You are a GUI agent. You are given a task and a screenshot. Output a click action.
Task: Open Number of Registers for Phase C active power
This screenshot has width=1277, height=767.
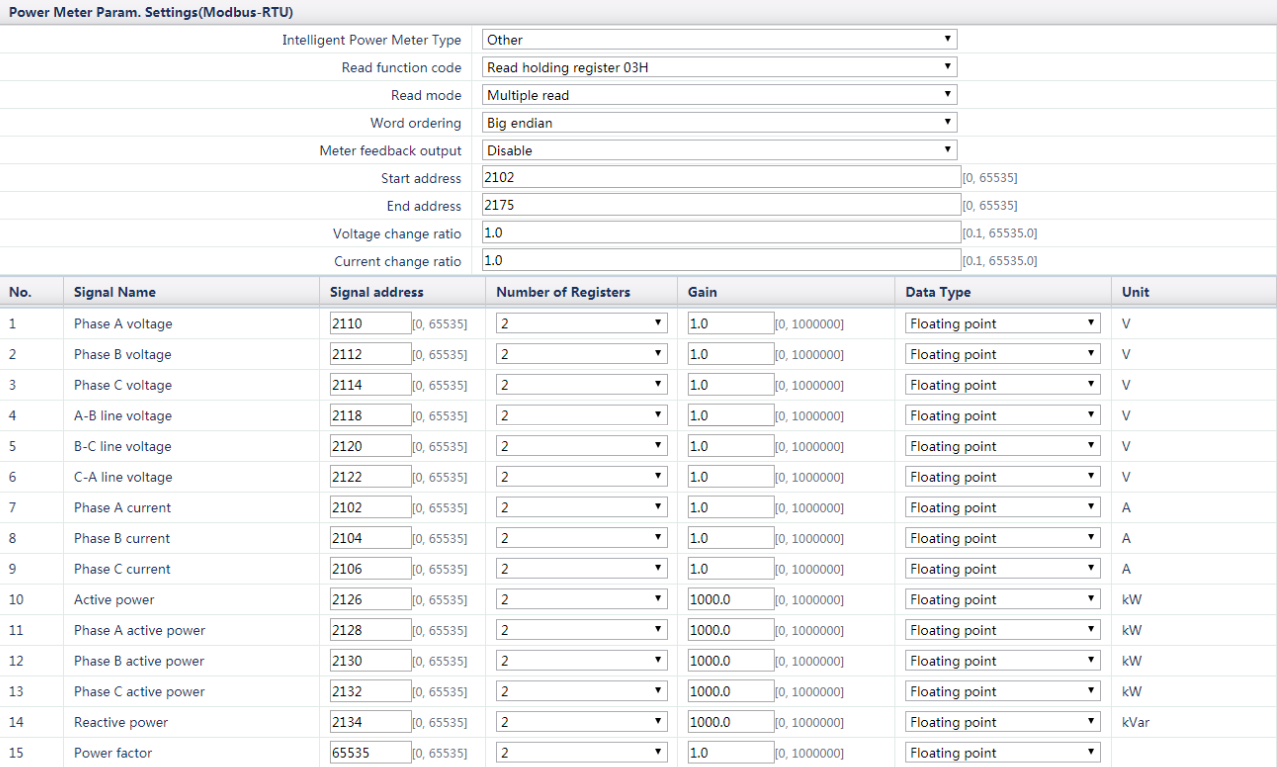(x=582, y=692)
